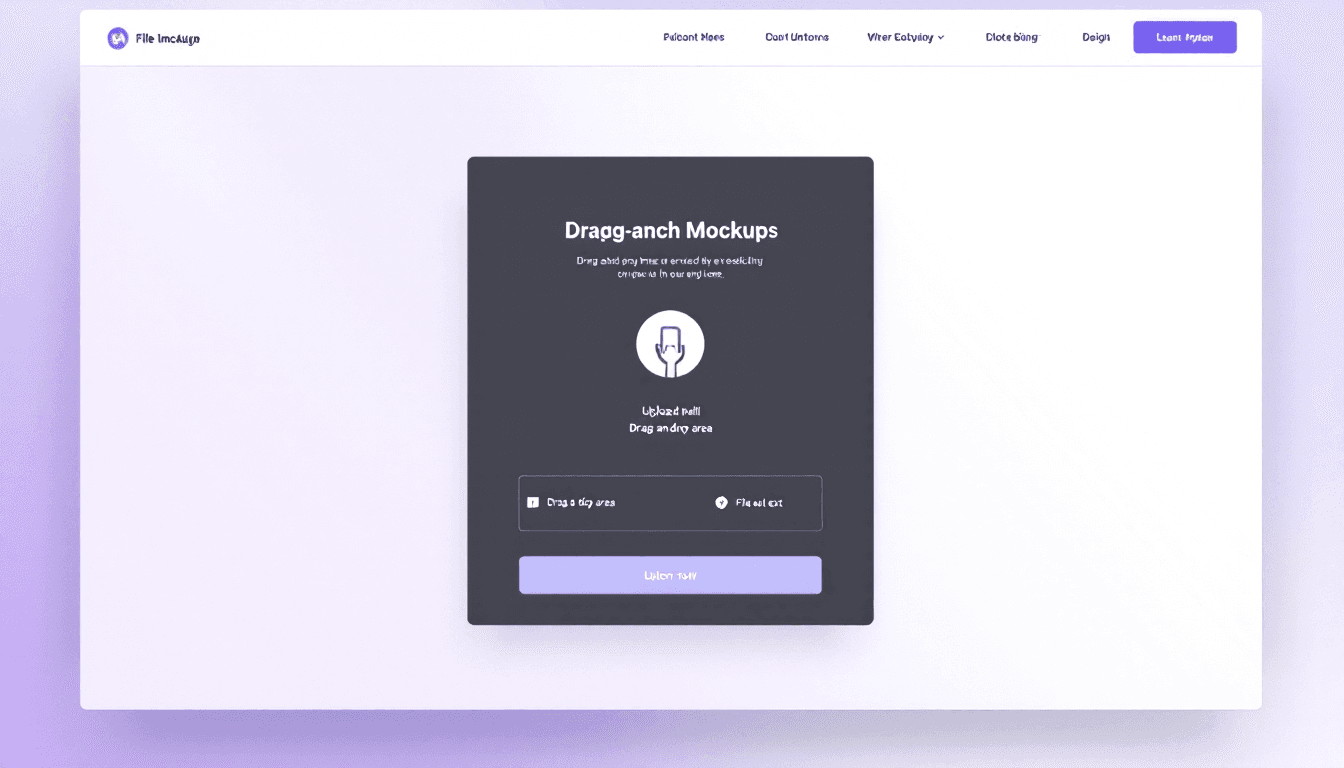Viewport: 1344px width, 768px height.
Task: Click the small description text under the heading
Action: (670, 267)
